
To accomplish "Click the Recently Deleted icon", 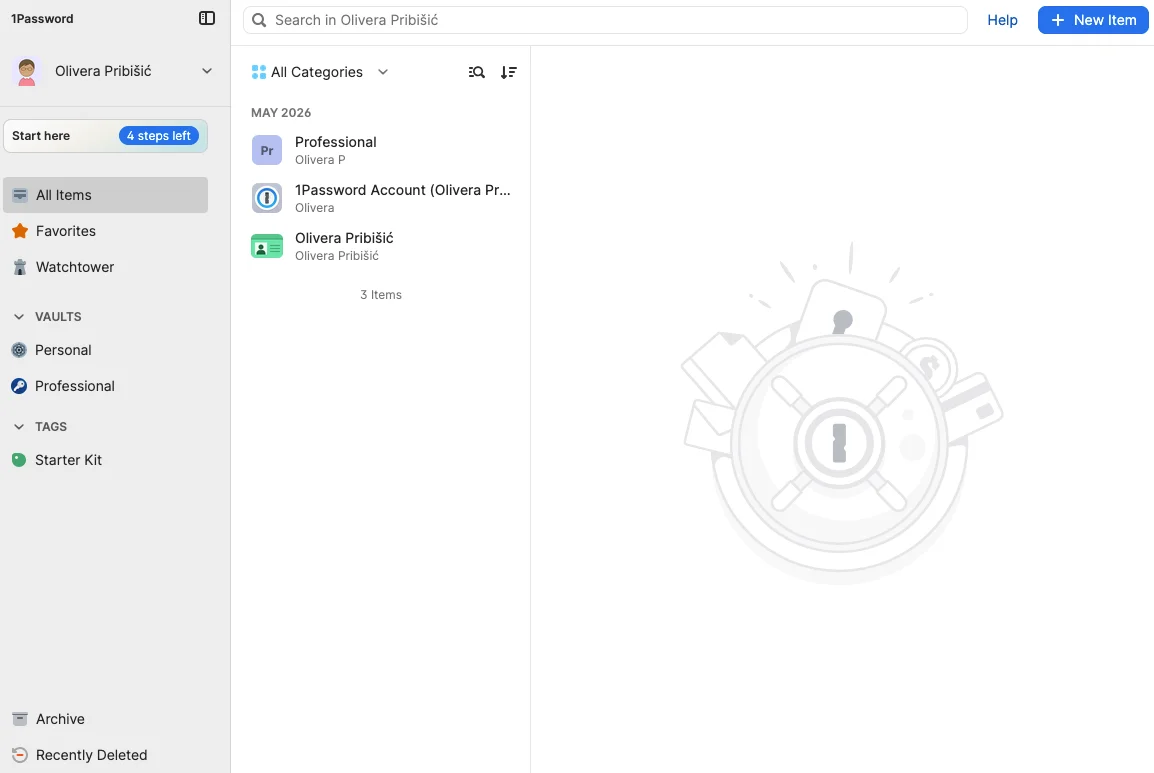I will 20,755.
